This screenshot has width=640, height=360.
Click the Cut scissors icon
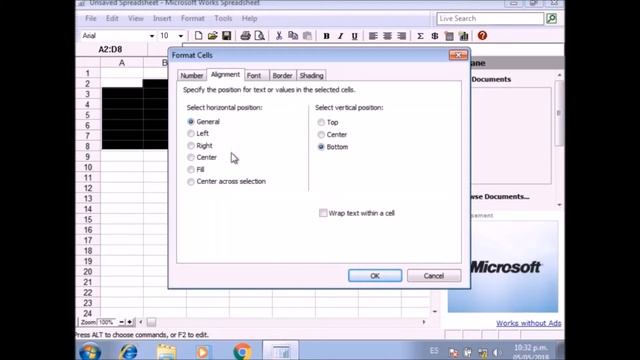coord(279,36)
